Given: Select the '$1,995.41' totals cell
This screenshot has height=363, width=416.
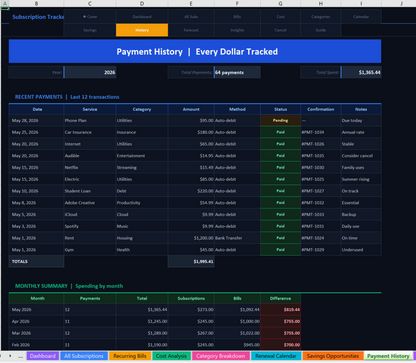Looking at the screenshot, I should click(191, 261).
